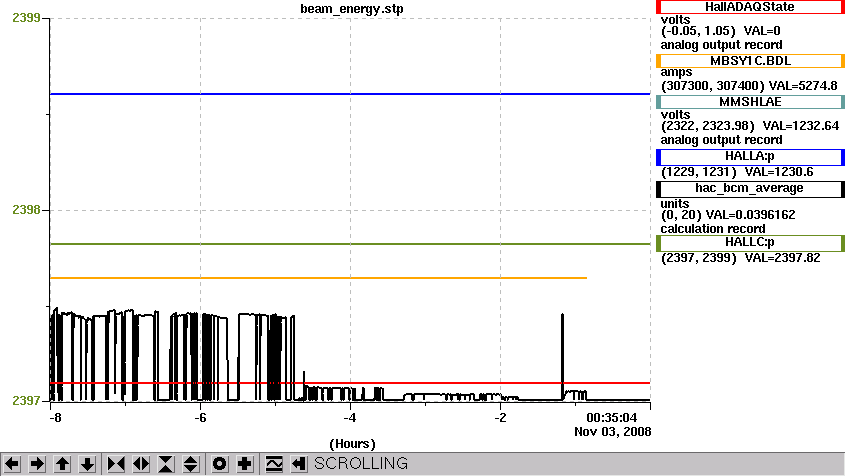Click the 2399 y-axis label
The height and width of the screenshot is (476, 845).
click(26, 18)
